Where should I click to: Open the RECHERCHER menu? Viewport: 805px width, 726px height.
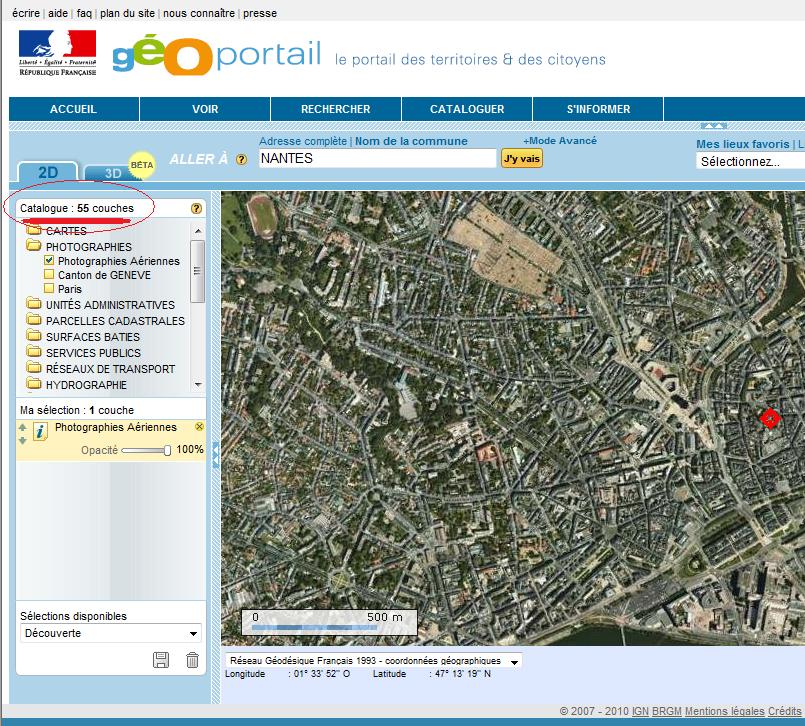click(x=335, y=109)
